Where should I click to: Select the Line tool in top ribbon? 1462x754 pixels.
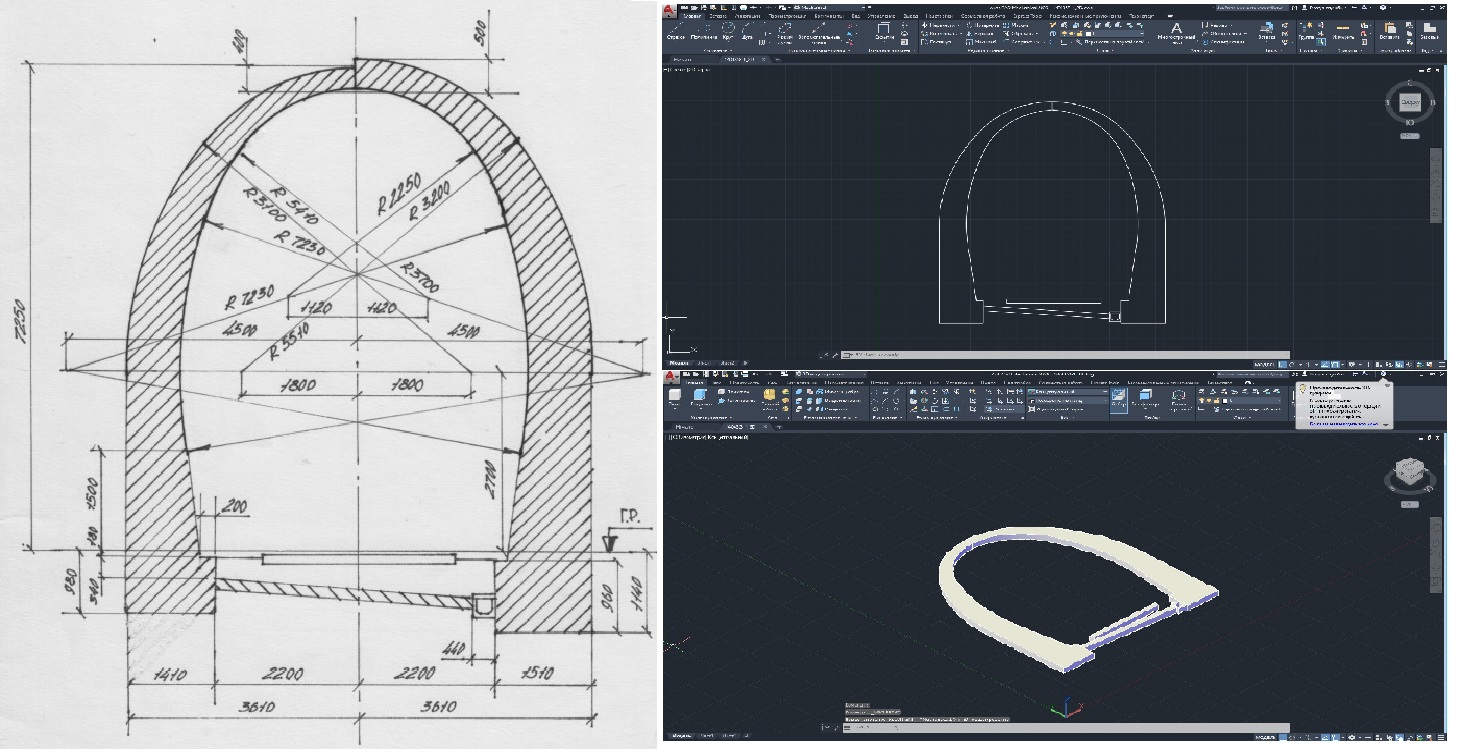[676, 30]
